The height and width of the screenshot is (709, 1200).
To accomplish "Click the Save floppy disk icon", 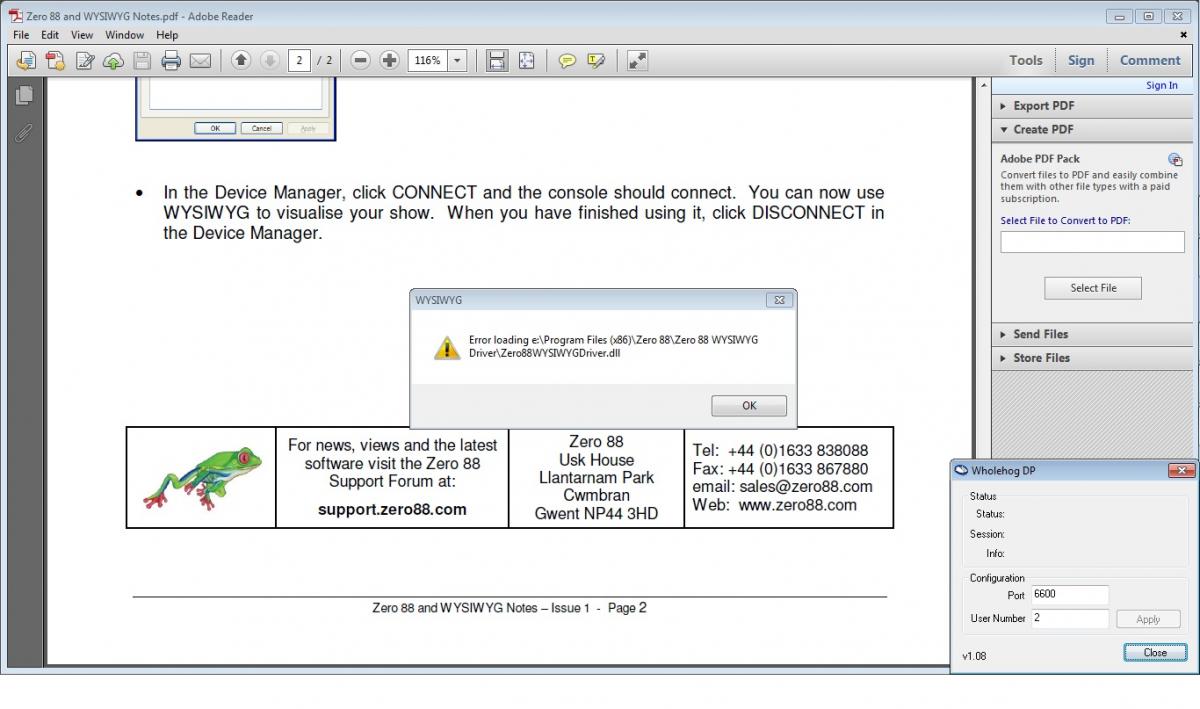I will point(142,61).
